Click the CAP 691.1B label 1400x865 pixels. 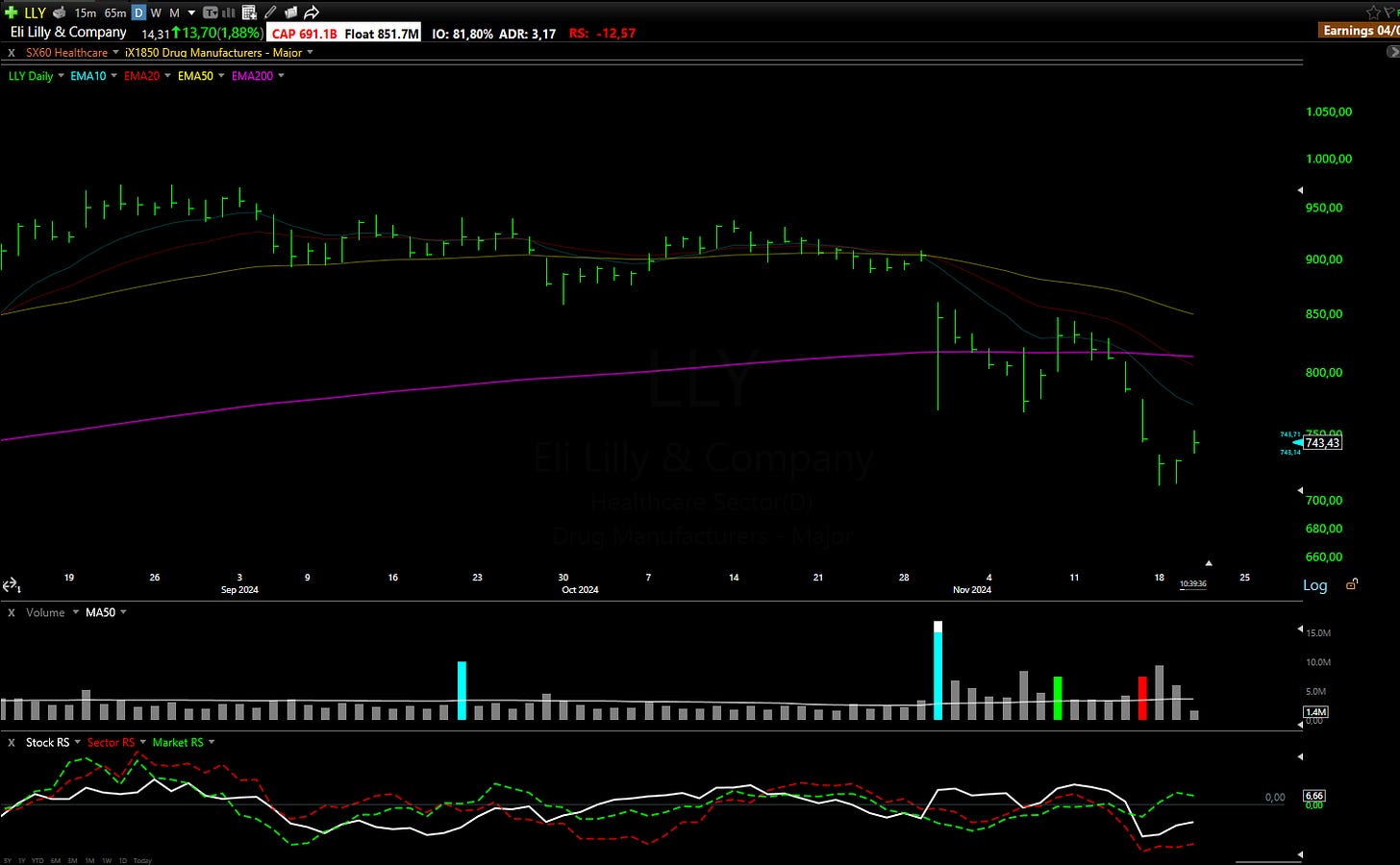point(304,34)
